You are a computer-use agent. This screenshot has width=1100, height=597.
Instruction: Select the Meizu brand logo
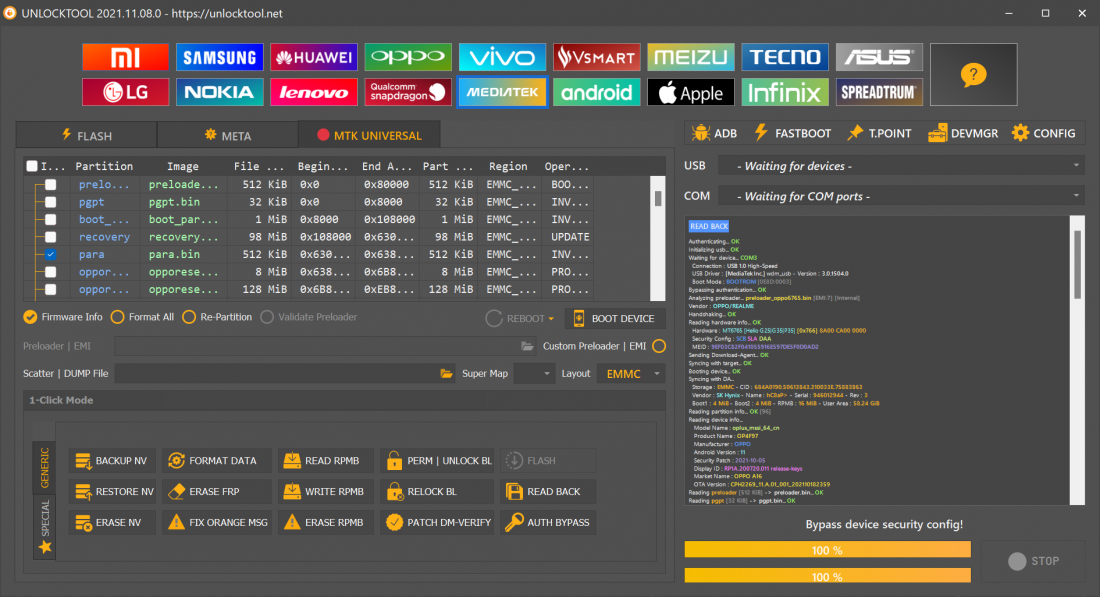click(690, 57)
